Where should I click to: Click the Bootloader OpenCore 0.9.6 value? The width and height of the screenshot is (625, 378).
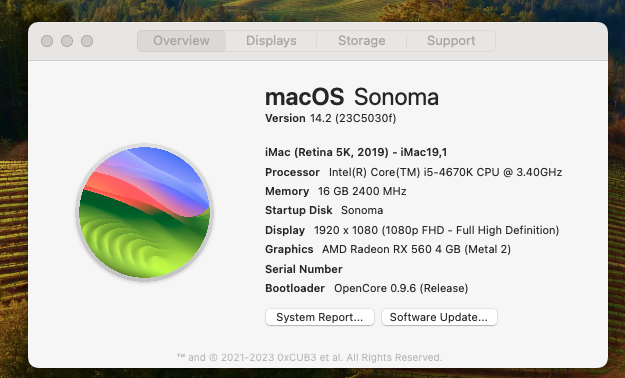click(x=401, y=288)
